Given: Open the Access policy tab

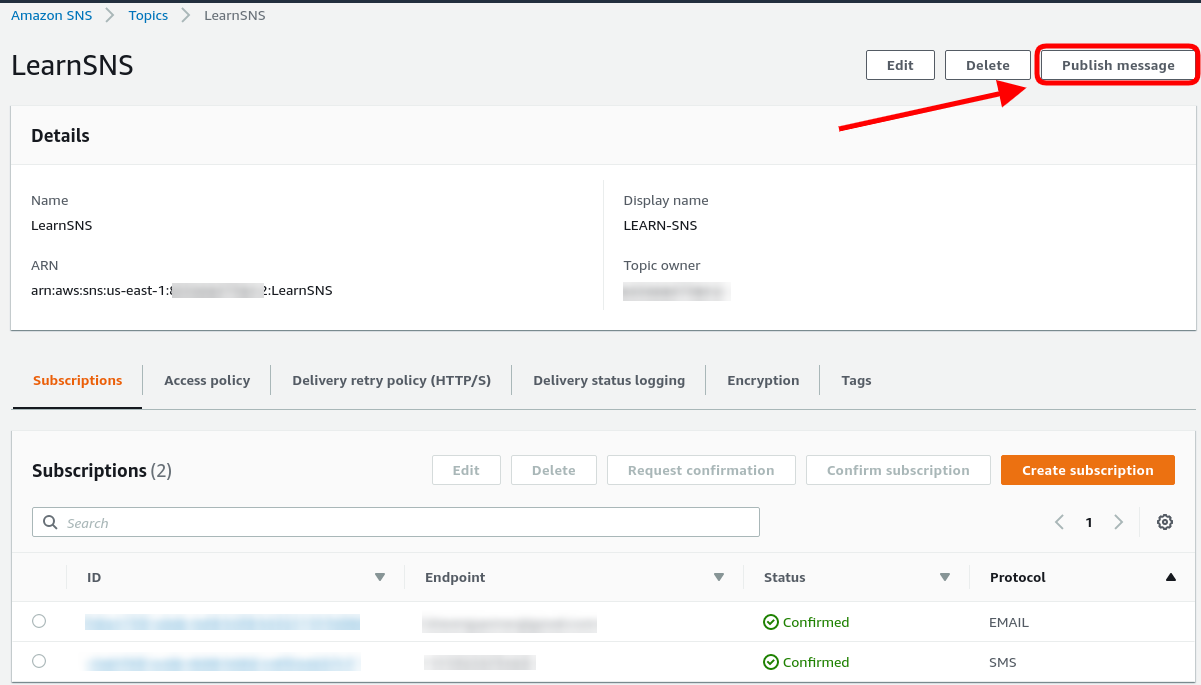Looking at the screenshot, I should 207,380.
